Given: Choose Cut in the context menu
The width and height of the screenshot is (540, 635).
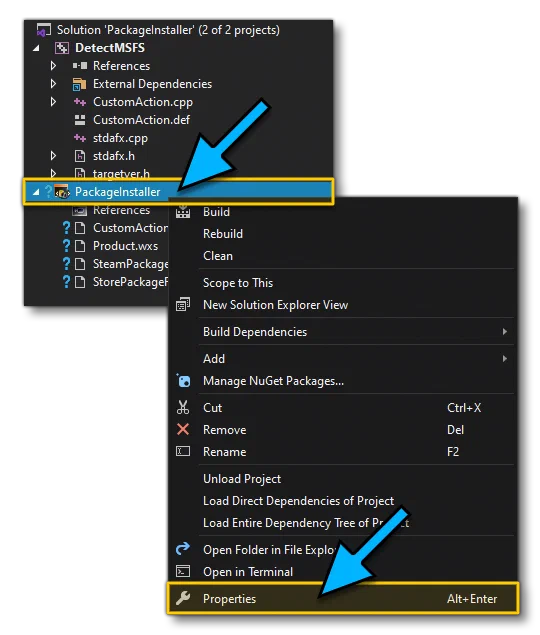Looking at the screenshot, I should pos(344,407).
